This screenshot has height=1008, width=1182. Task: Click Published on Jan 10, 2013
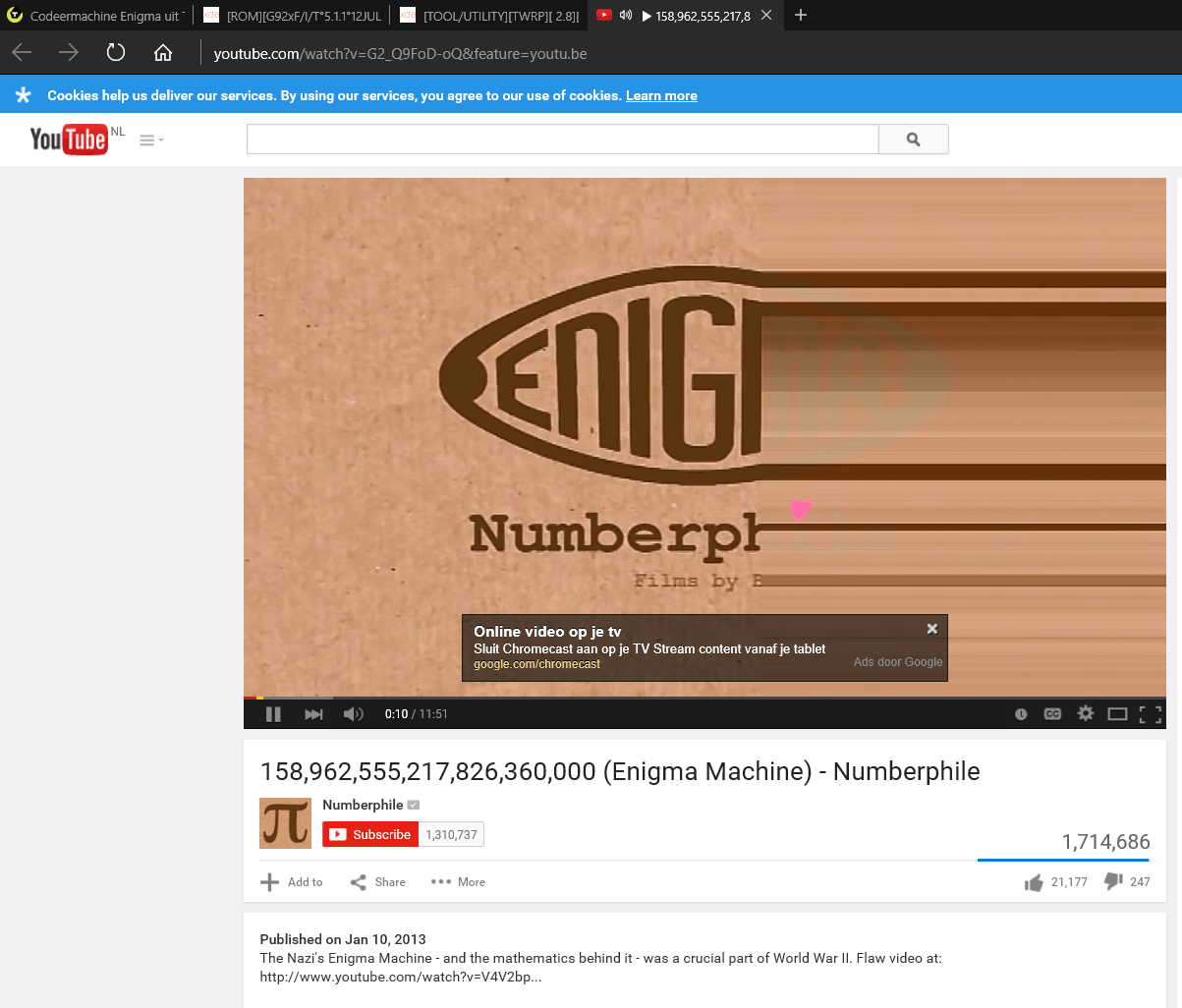tap(343, 939)
